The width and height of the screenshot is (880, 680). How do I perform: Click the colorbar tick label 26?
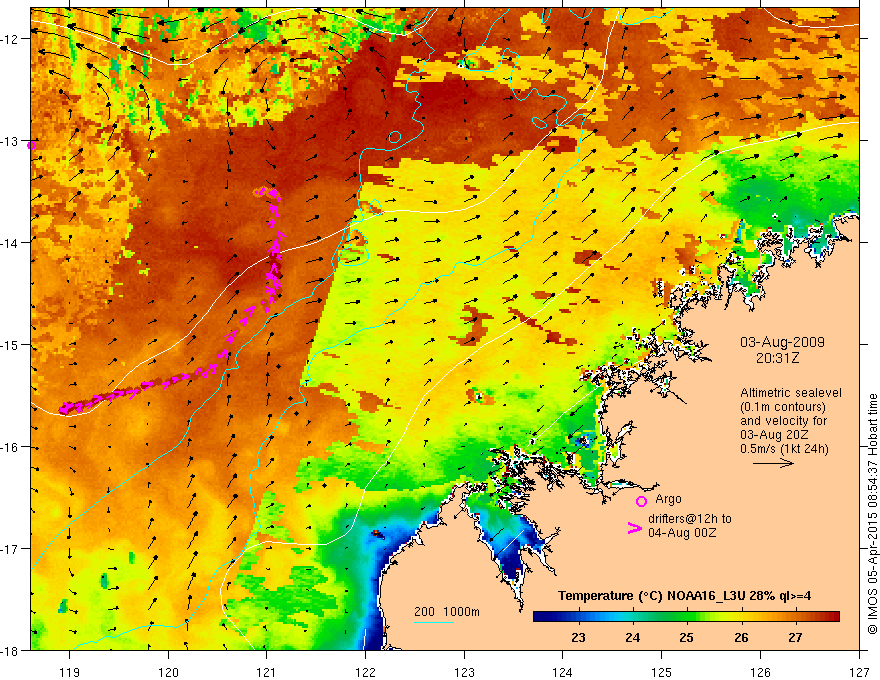[741, 638]
